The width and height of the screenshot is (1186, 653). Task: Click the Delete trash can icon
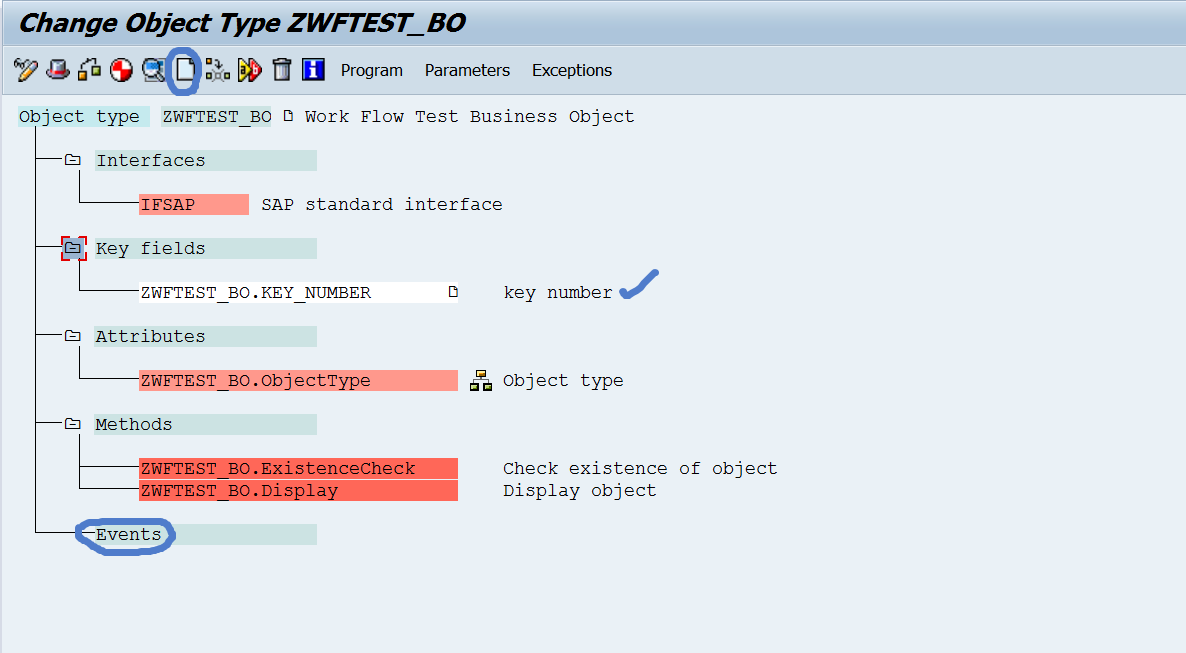click(x=281, y=70)
